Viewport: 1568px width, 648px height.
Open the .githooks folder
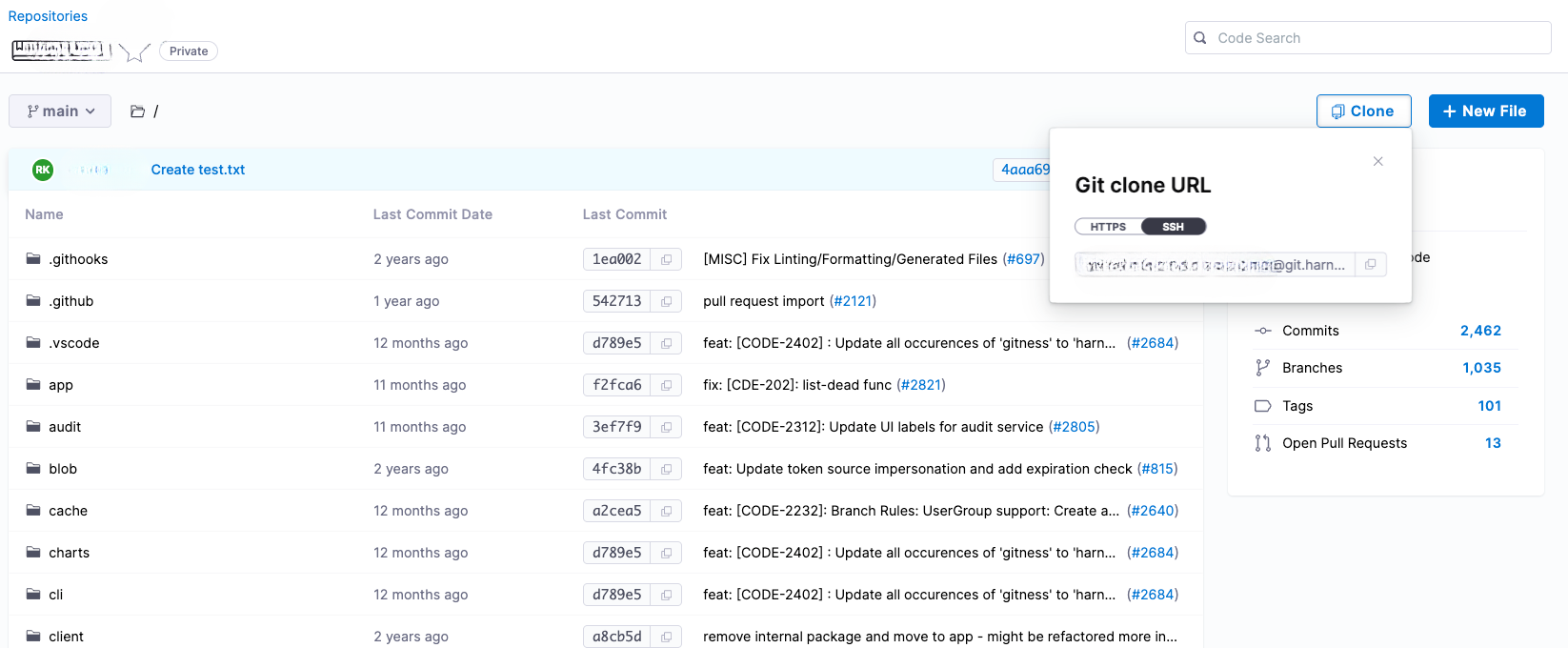tap(78, 259)
